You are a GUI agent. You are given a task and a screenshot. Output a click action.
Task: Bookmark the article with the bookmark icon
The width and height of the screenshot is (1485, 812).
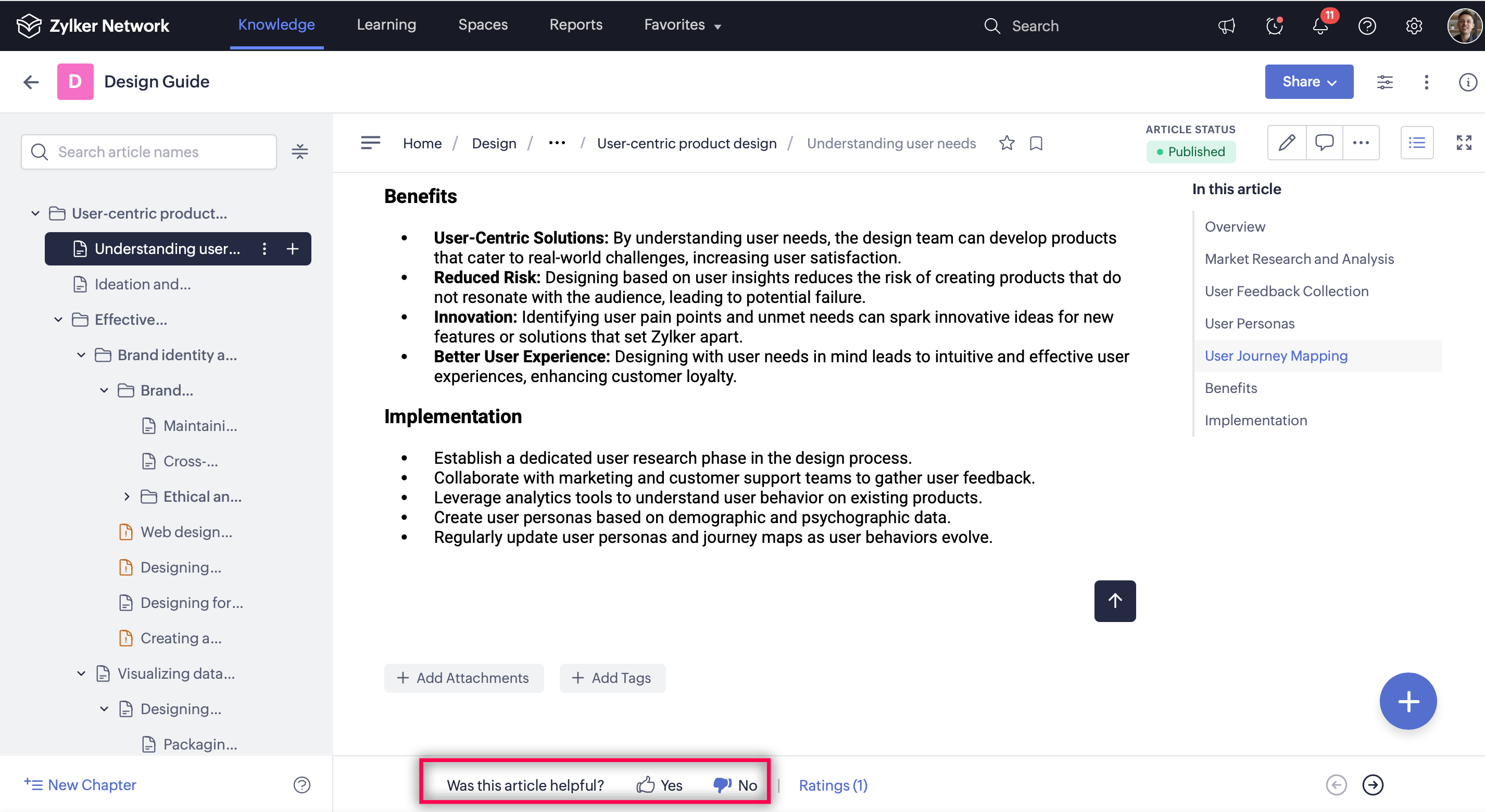1036,143
